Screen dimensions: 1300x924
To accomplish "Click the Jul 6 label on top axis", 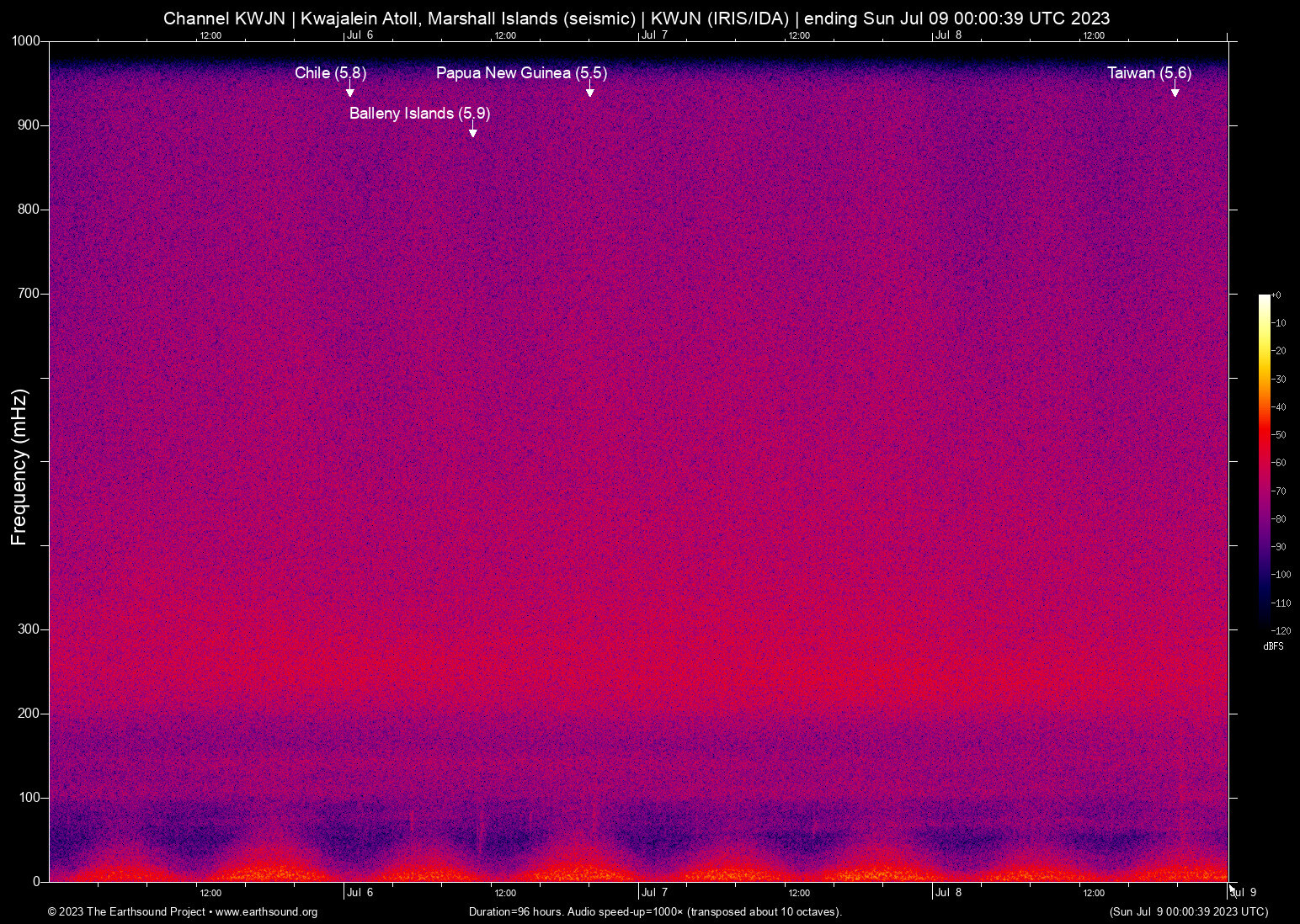I will click(x=360, y=35).
